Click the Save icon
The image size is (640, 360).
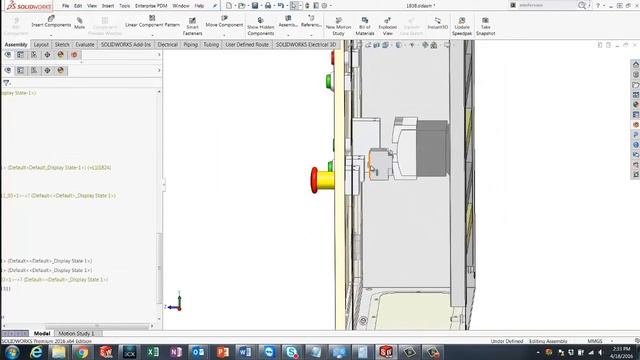(255, 6)
